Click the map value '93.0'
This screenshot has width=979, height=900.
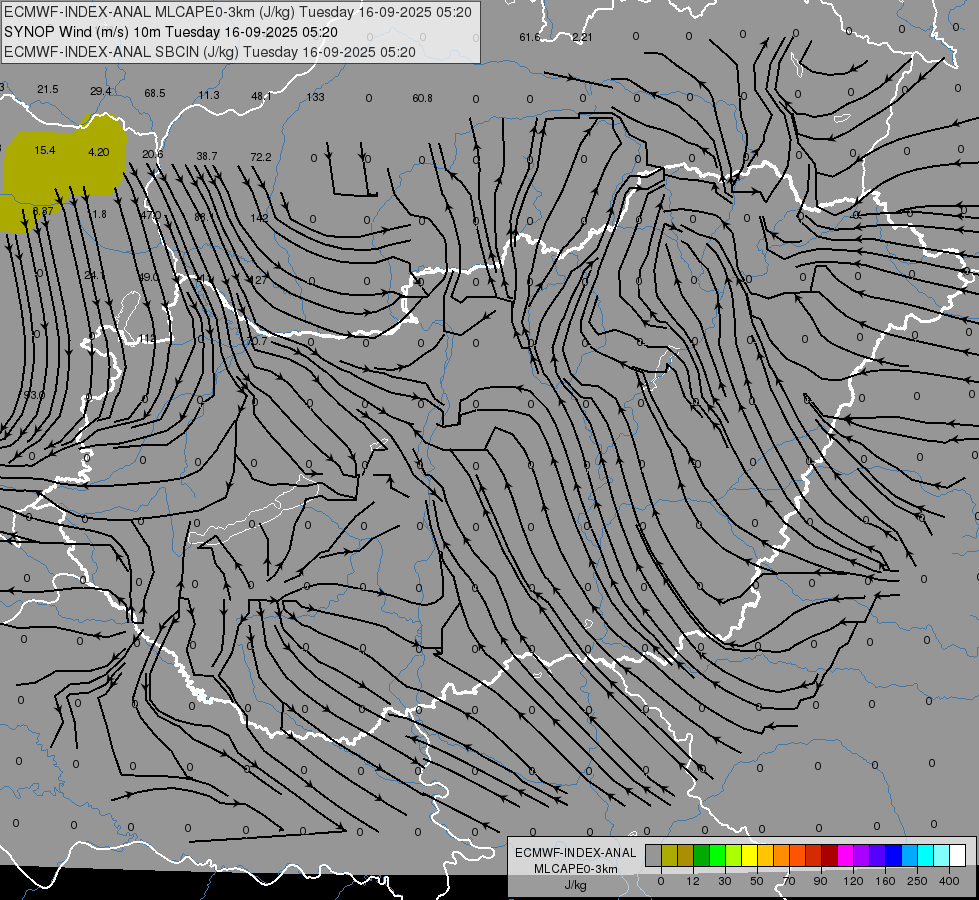pos(34,395)
